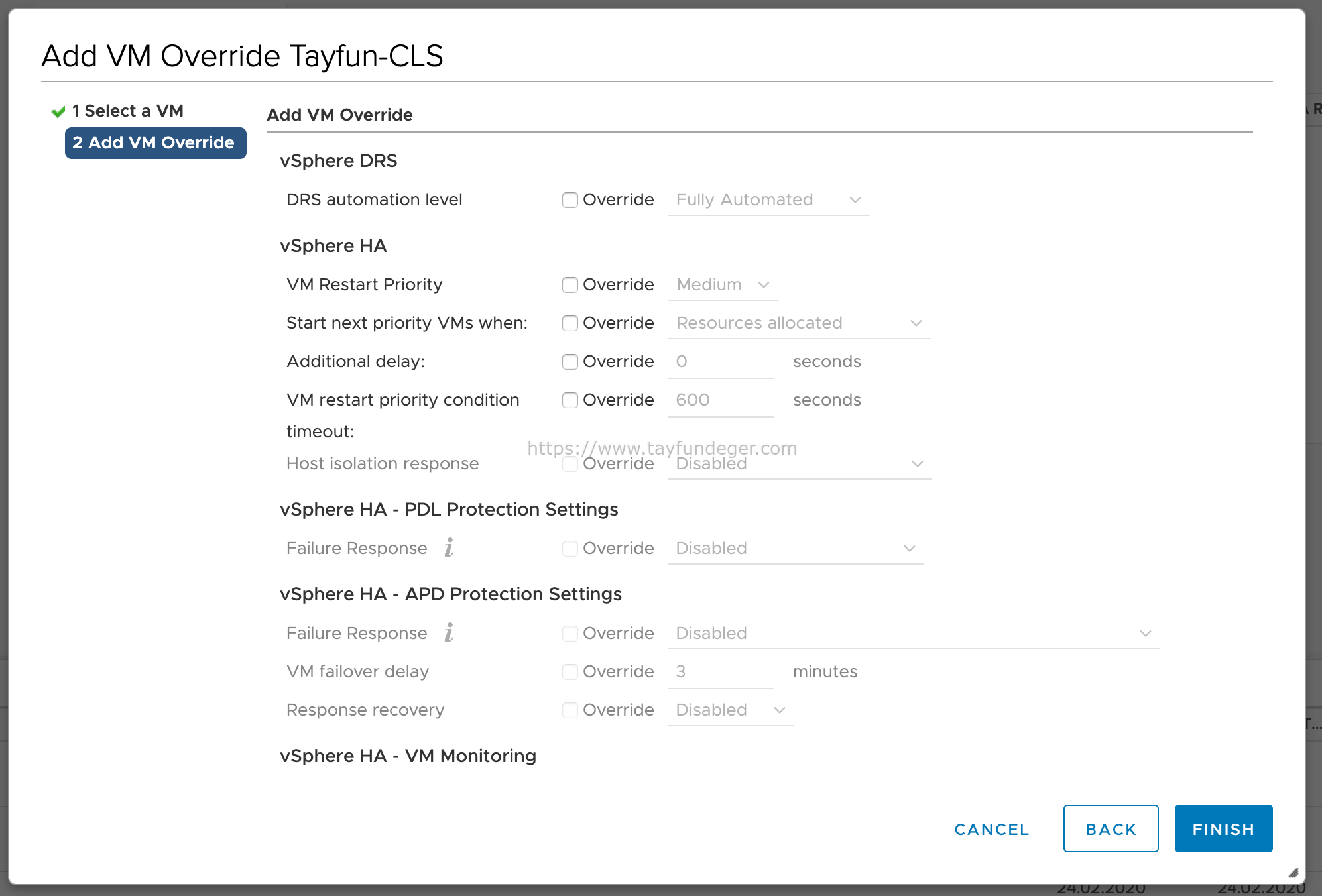Open the Host isolation response Disabled dropdown
This screenshot has height=896, width=1322.
pos(800,464)
